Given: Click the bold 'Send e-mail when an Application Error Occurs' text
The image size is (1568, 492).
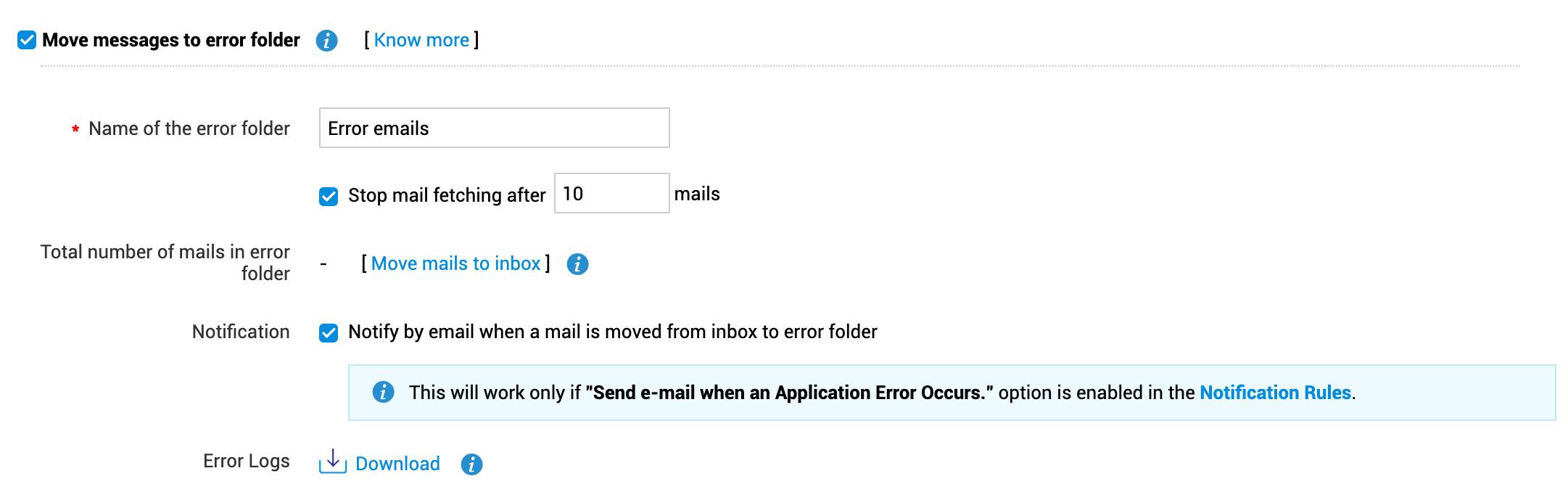Looking at the screenshot, I should click(789, 393).
